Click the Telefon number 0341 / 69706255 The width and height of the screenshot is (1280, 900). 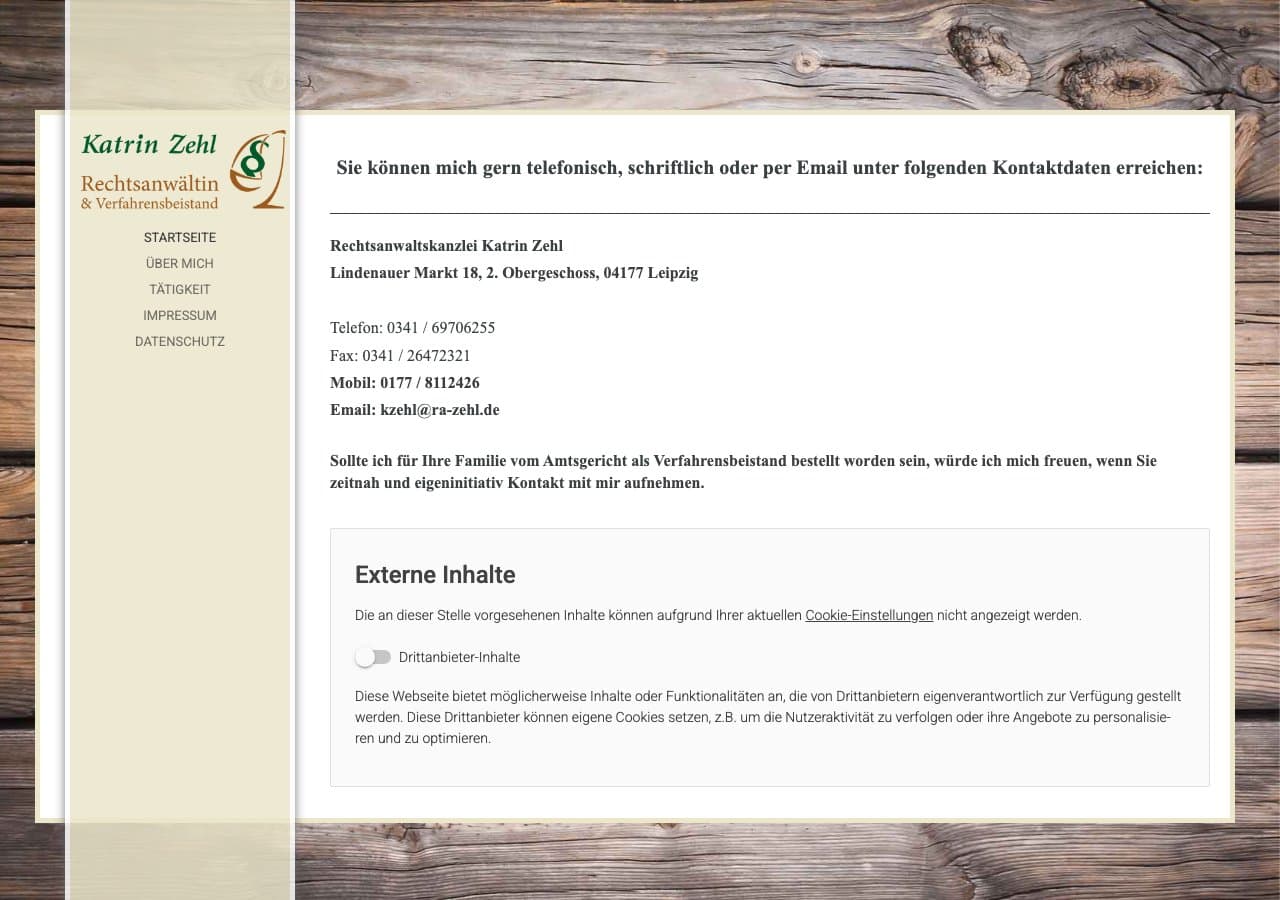[x=440, y=328]
